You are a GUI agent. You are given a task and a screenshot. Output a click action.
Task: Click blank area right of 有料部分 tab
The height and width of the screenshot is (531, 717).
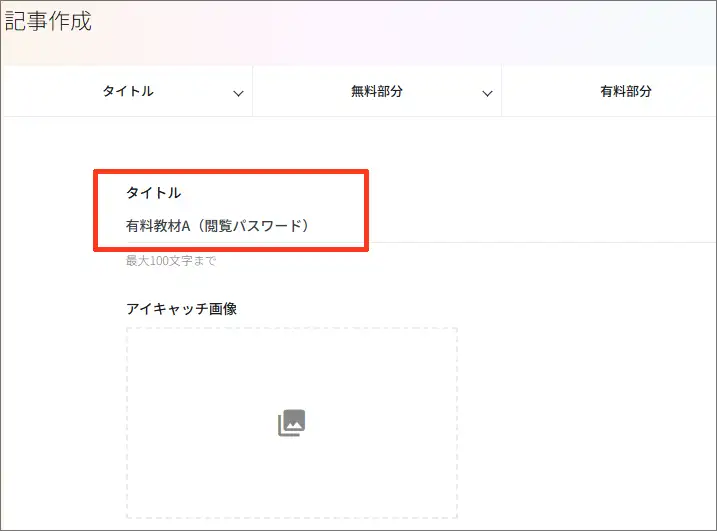point(690,92)
